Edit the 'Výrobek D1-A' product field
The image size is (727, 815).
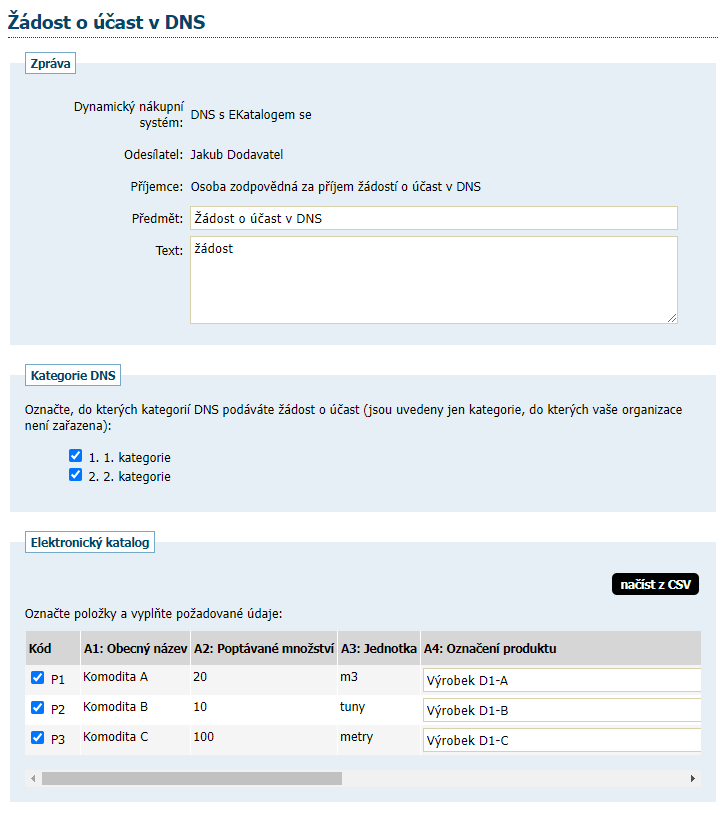560,682
